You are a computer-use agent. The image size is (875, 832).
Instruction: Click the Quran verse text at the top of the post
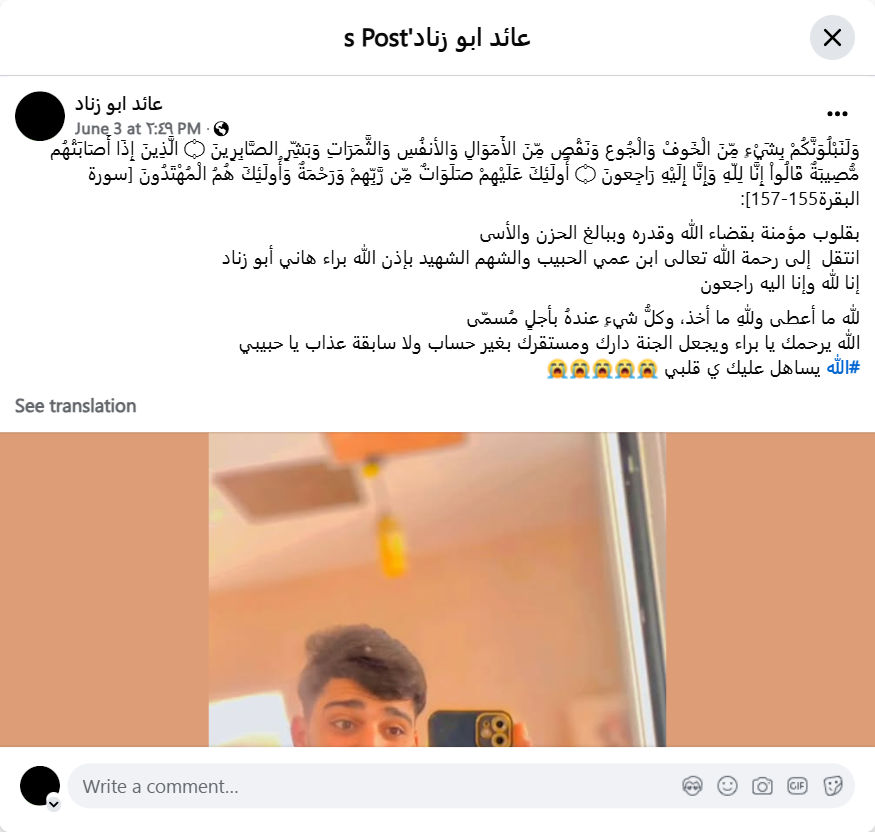point(455,174)
